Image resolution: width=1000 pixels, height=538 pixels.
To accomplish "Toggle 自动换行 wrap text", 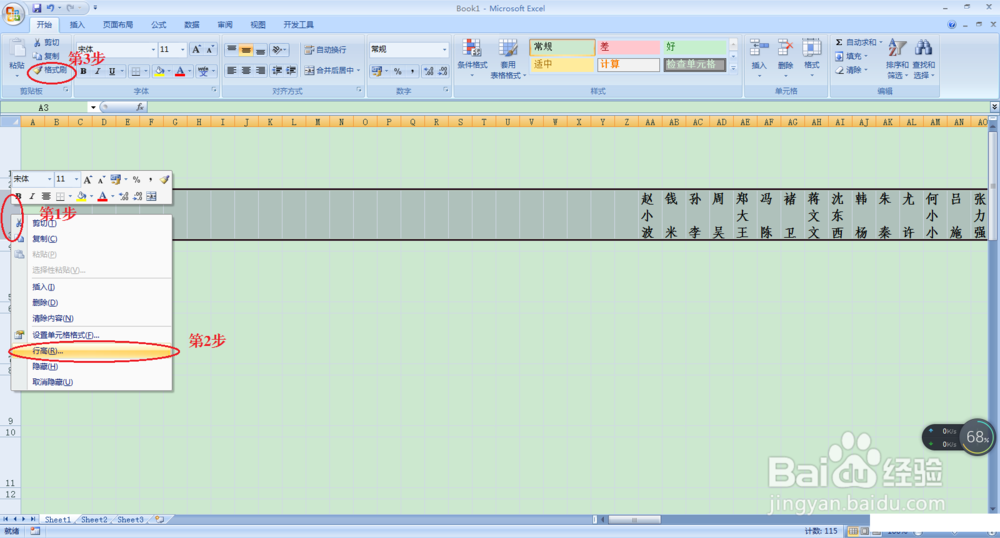I will tap(325, 50).
